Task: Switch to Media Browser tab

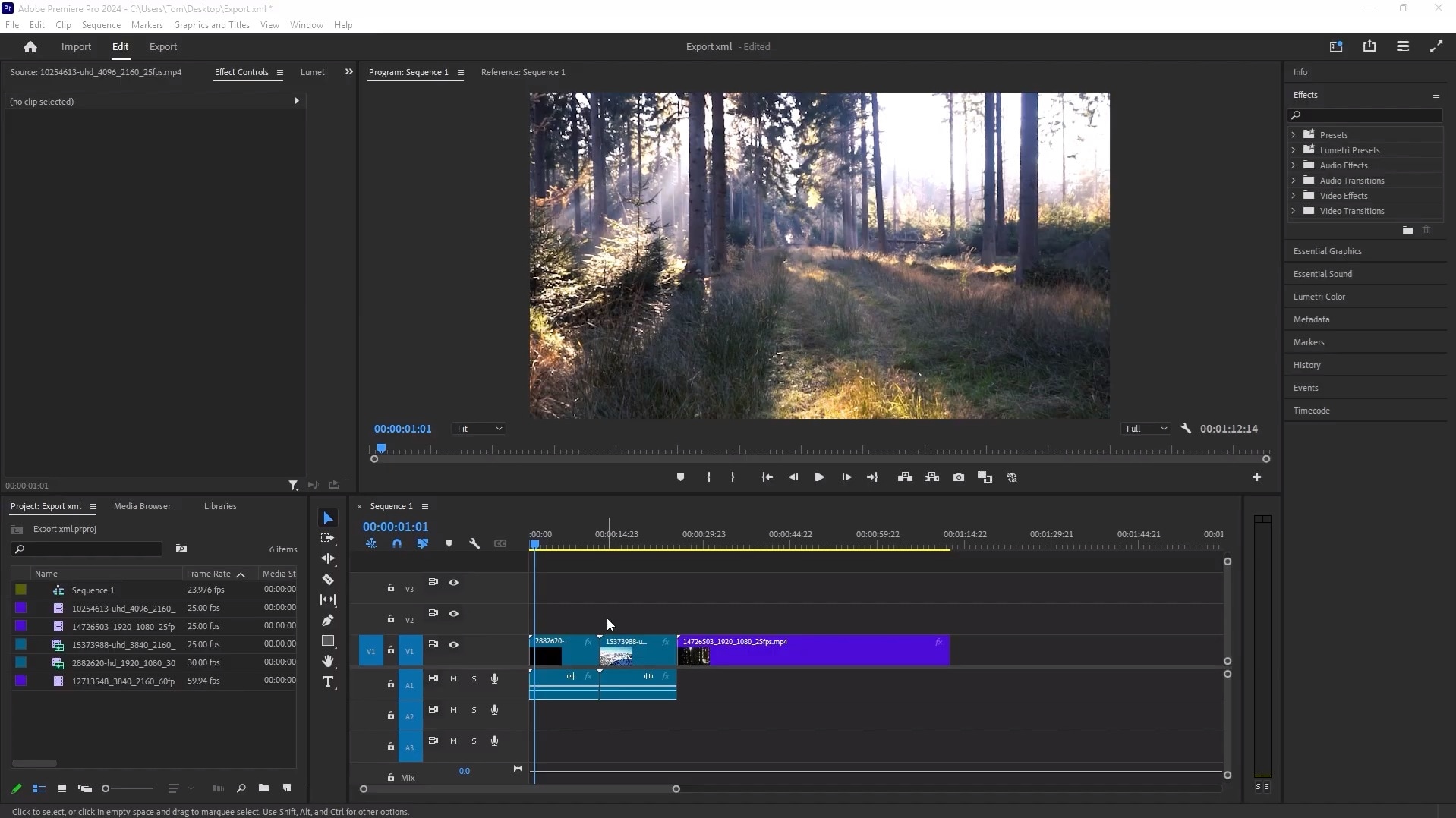Action: point(142,506)
